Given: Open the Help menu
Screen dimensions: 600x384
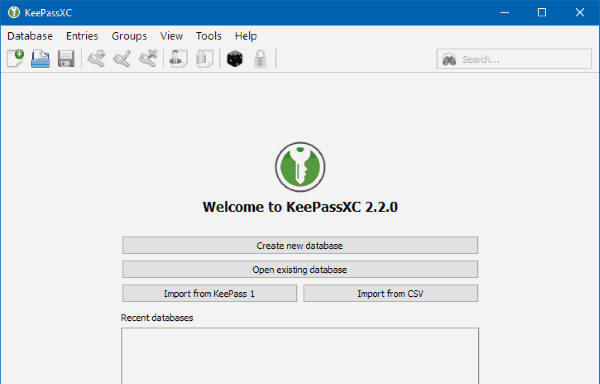Looking at the screenshot, I should 246,36.
